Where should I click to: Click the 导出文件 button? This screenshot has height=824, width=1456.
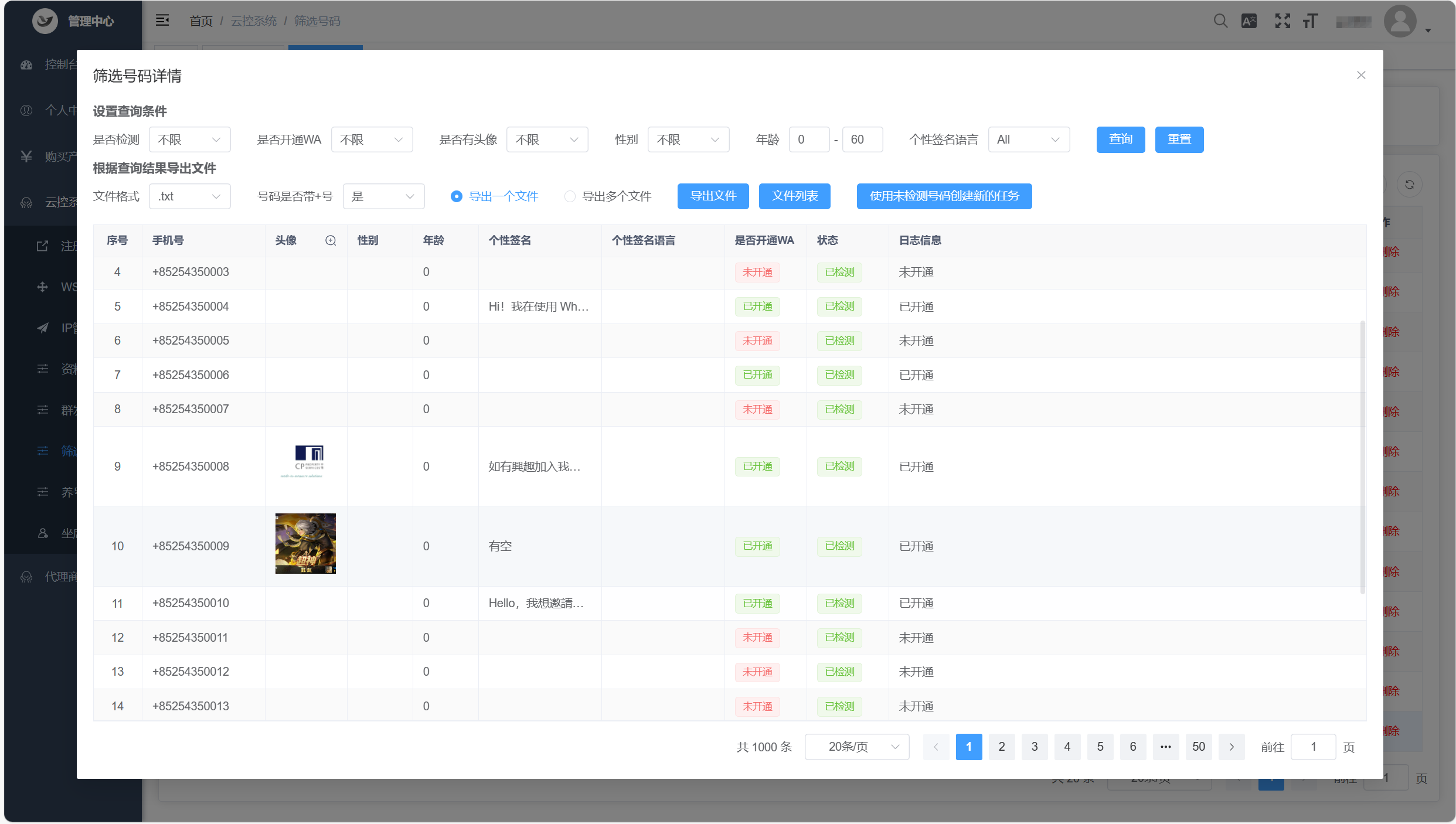[713, 196]
